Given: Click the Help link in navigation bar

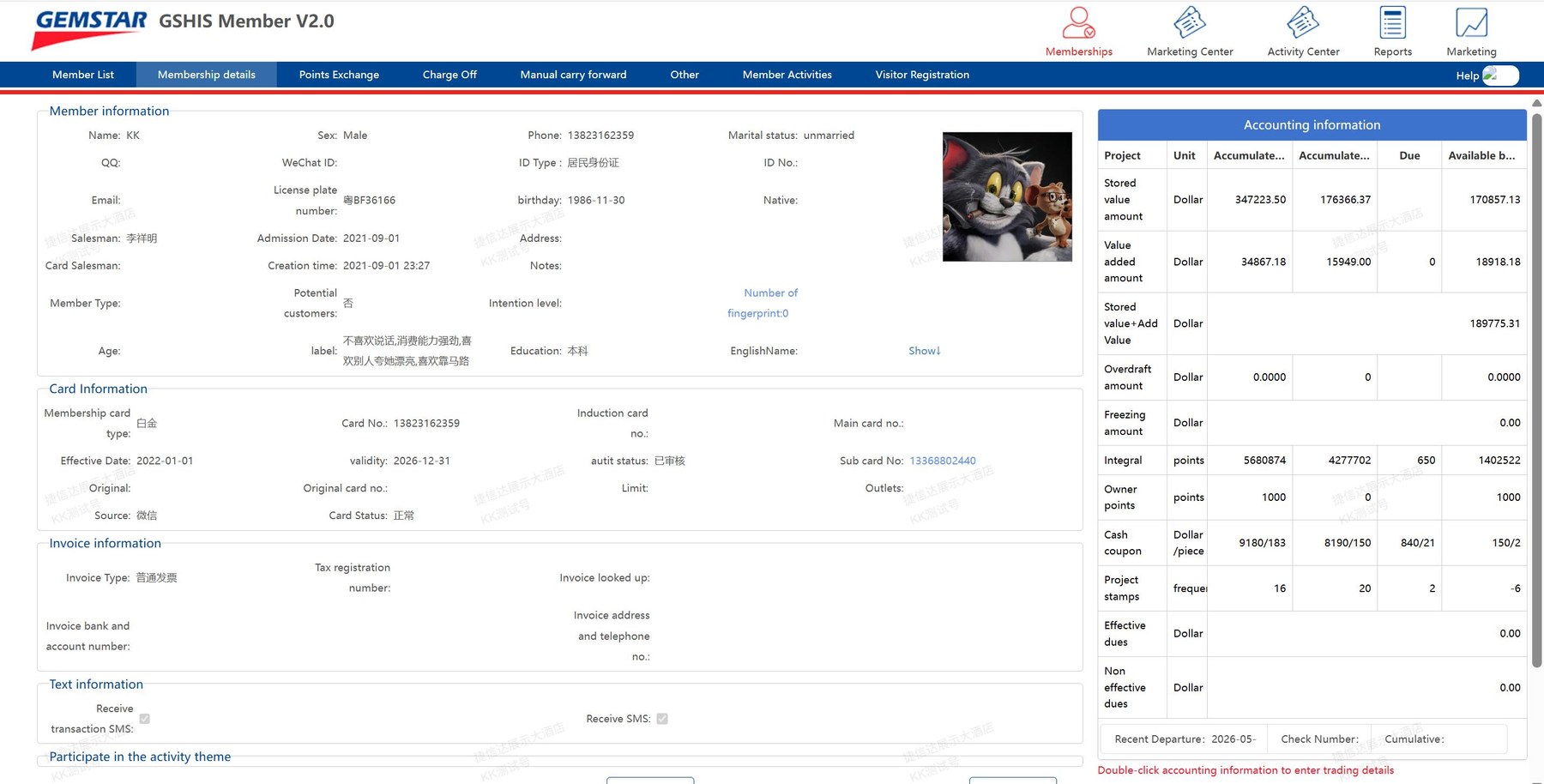Looking at the screenshot, I should coord(1467,75).
